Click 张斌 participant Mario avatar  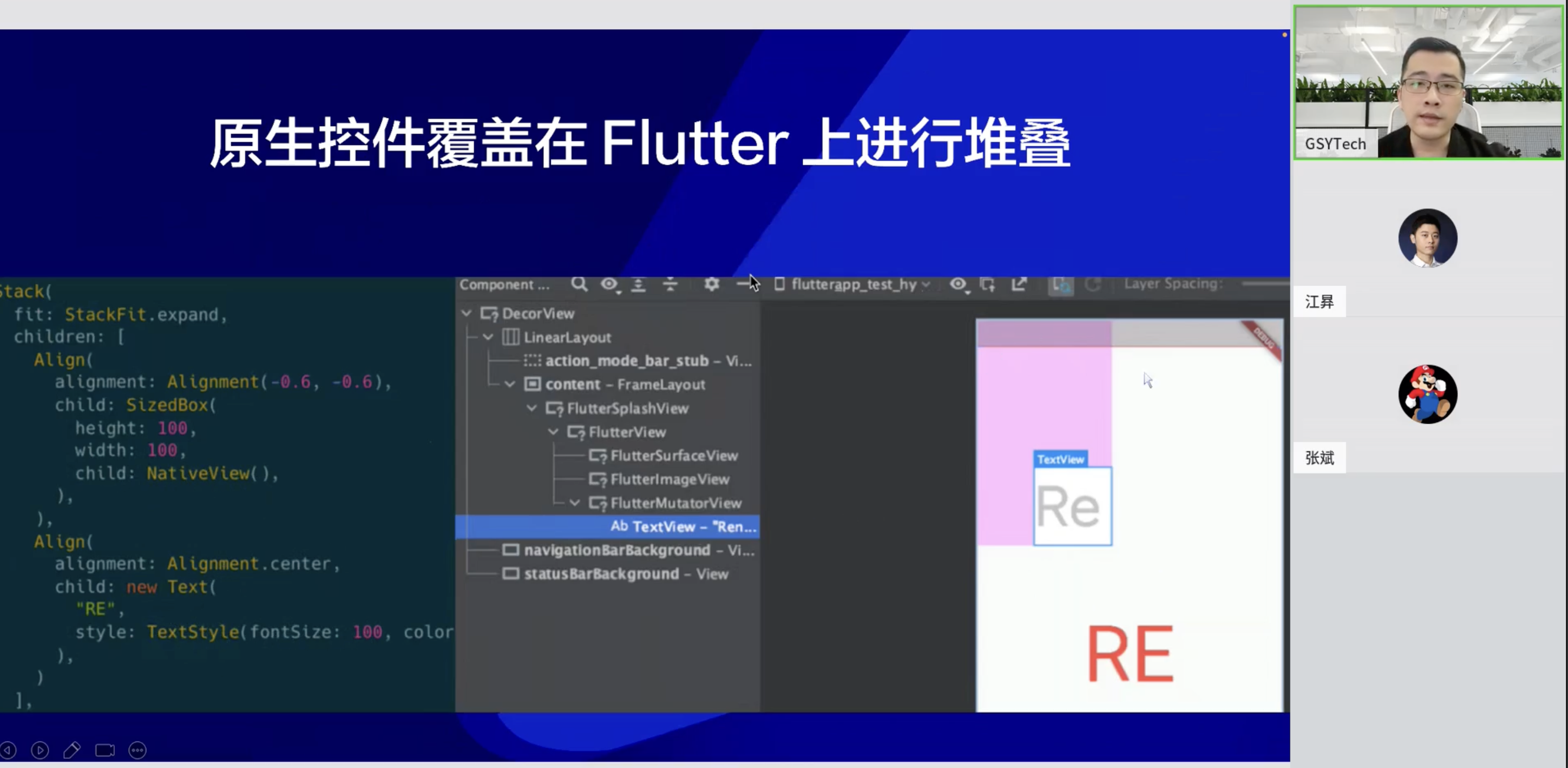1427,394
